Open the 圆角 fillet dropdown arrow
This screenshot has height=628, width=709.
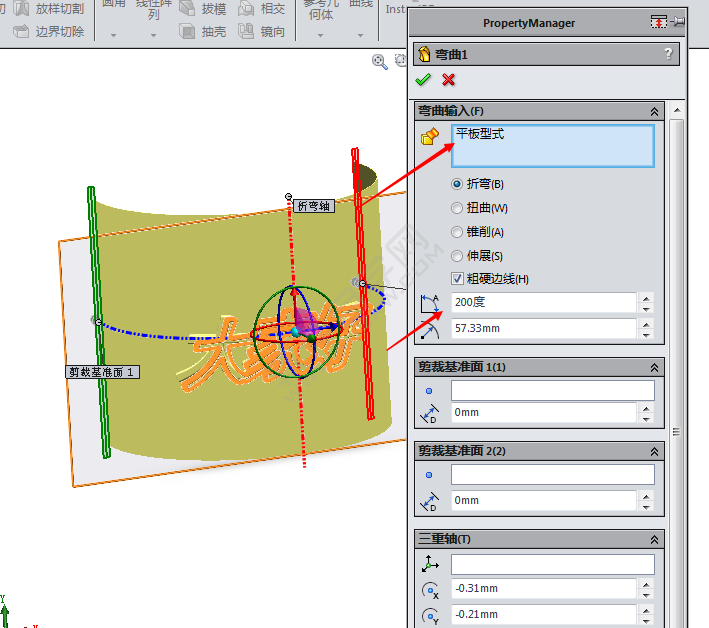(113, 35)
